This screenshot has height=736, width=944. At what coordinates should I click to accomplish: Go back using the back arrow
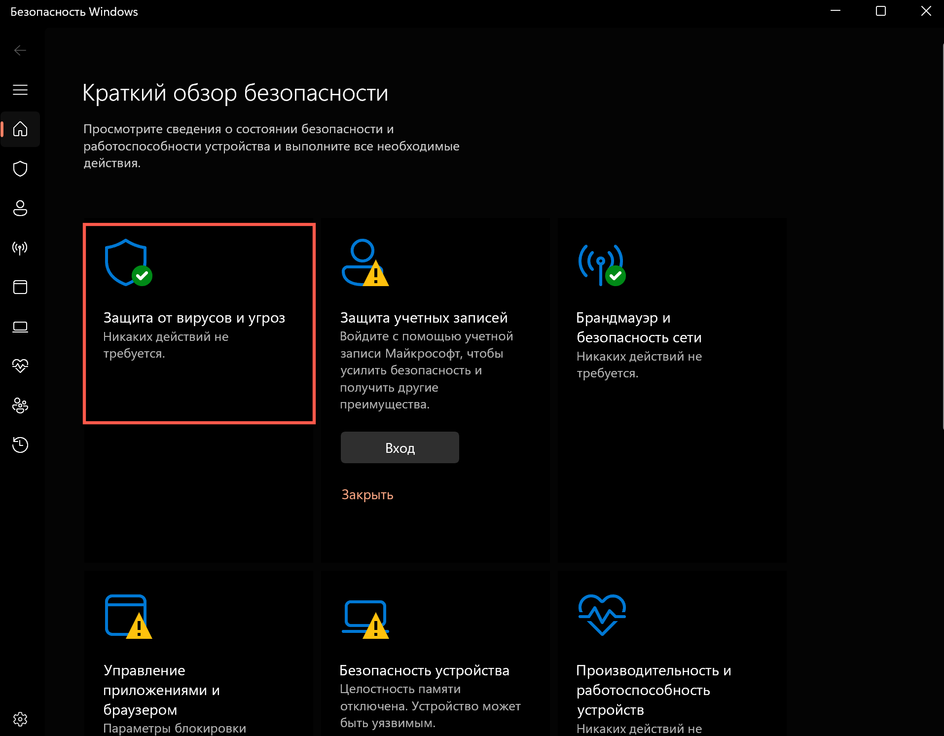coord(20,51)
